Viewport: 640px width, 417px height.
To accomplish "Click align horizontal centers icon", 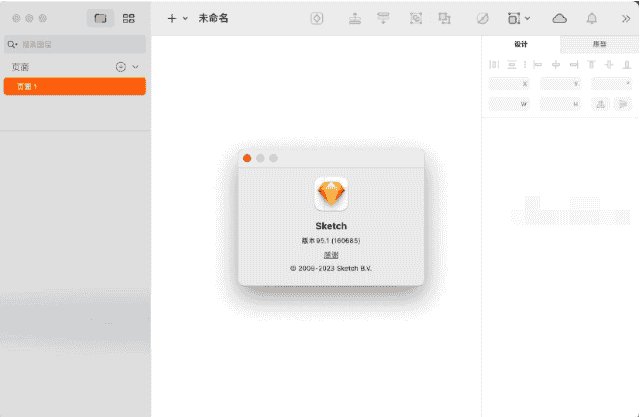I will [556, 64].
